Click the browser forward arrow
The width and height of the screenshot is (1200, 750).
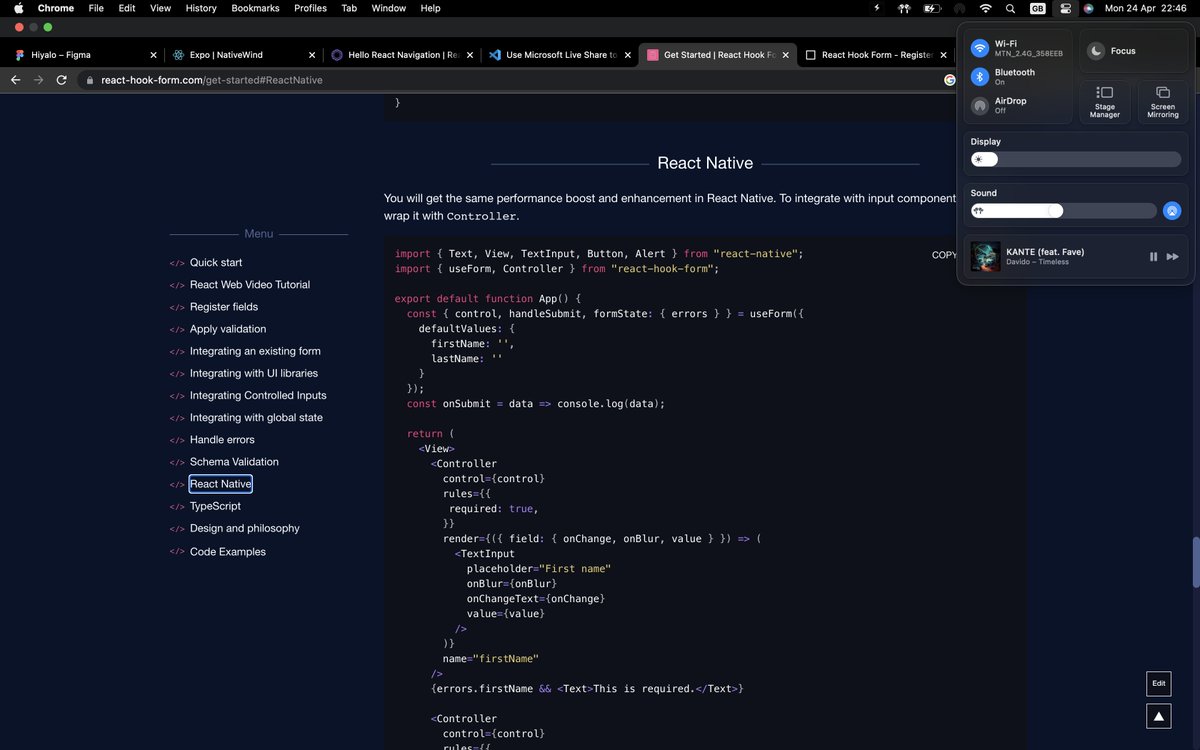pos(38,80)
